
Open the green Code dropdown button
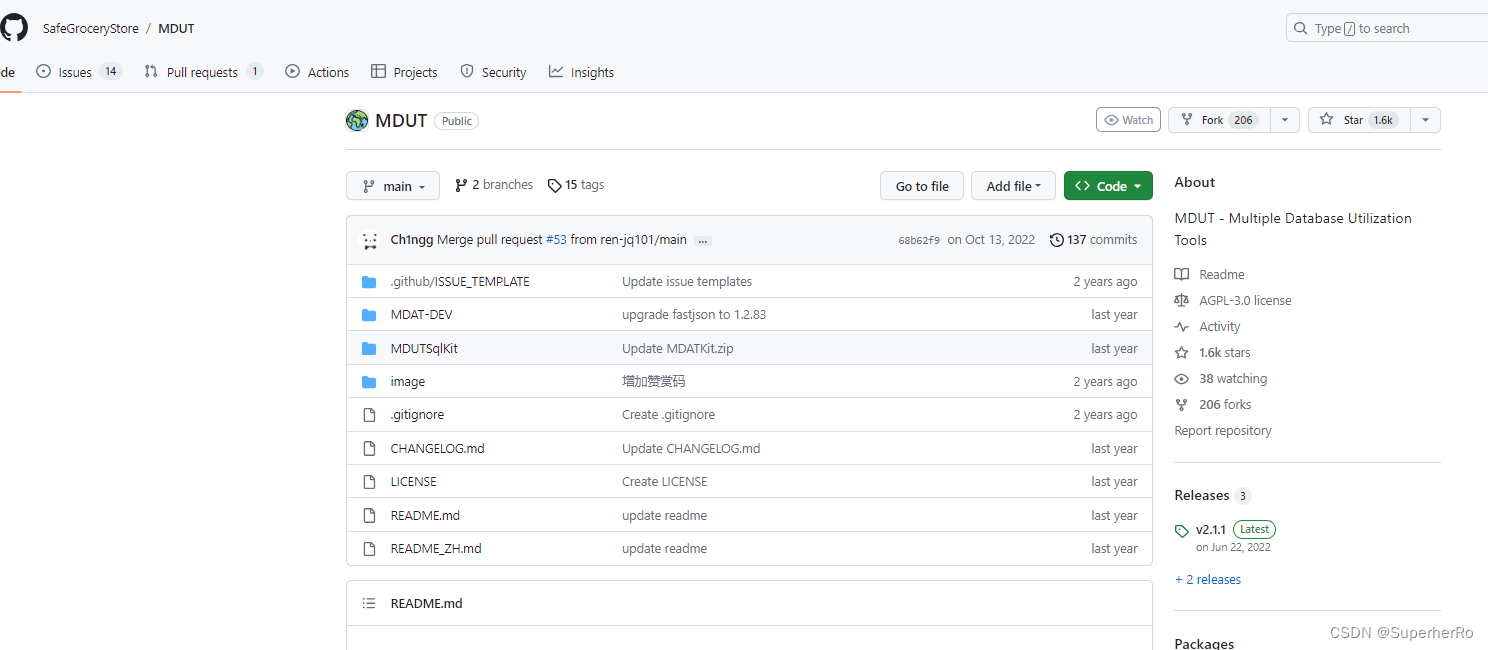(x=1108, y=186)
